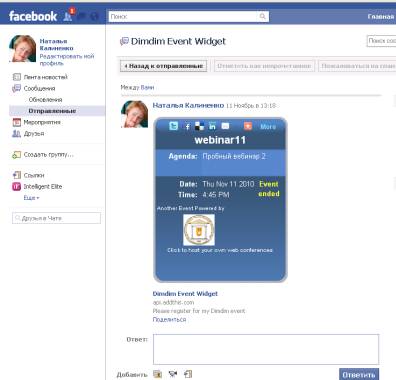Open Мероприятия in the sidebar
Screen dimensions: 396x380
point(42,122)
